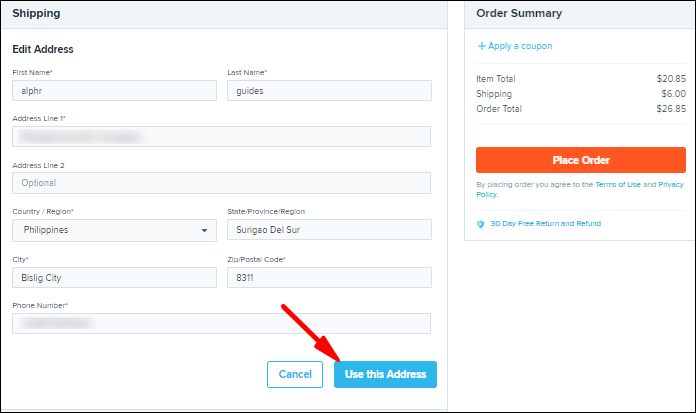Edit the State/Province/Region field

point(329,230)
